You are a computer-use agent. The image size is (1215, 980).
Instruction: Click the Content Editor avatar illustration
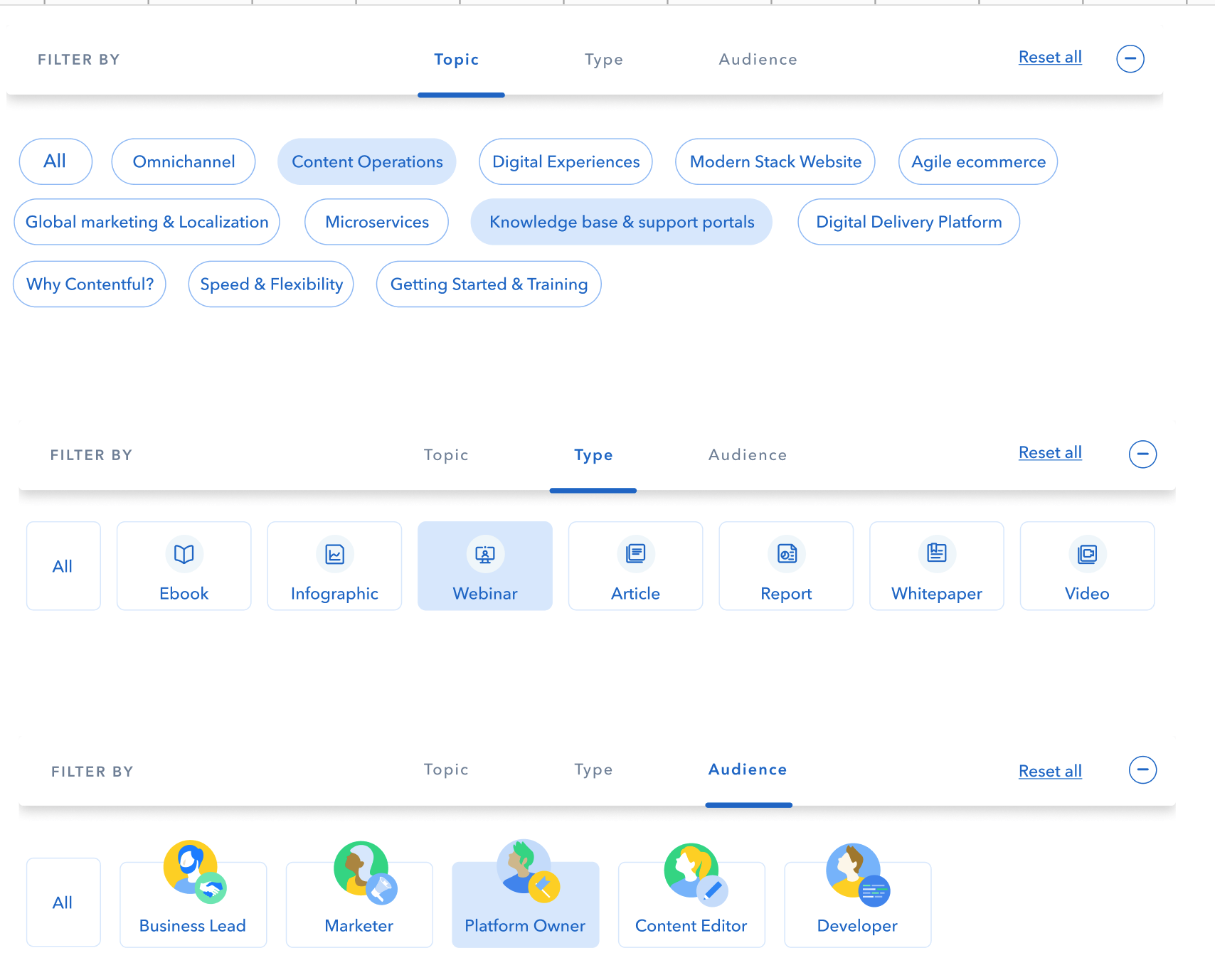[696, 875]
